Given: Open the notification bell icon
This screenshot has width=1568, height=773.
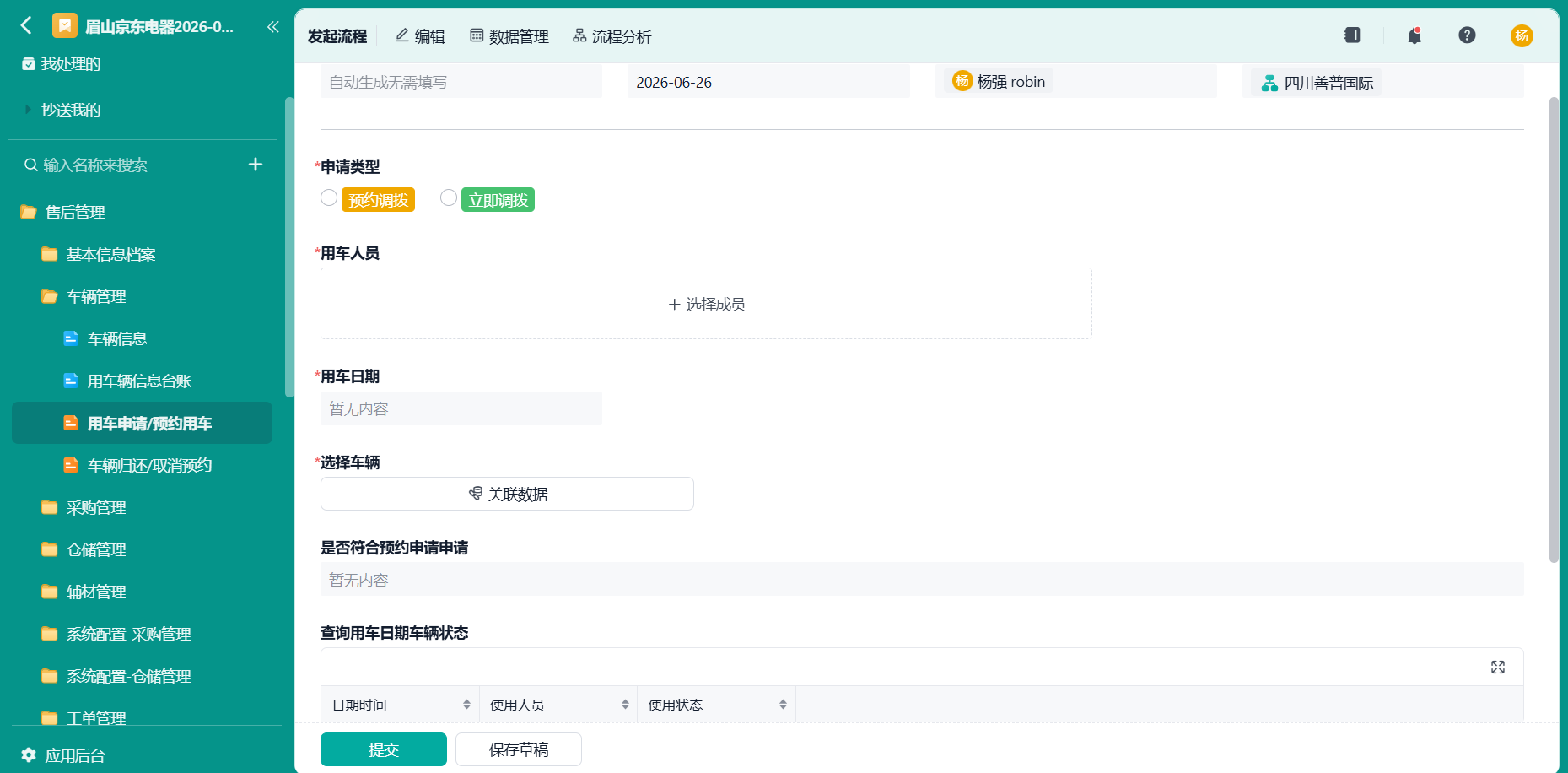Looking at the screenshot, I should pos(1414,35).
